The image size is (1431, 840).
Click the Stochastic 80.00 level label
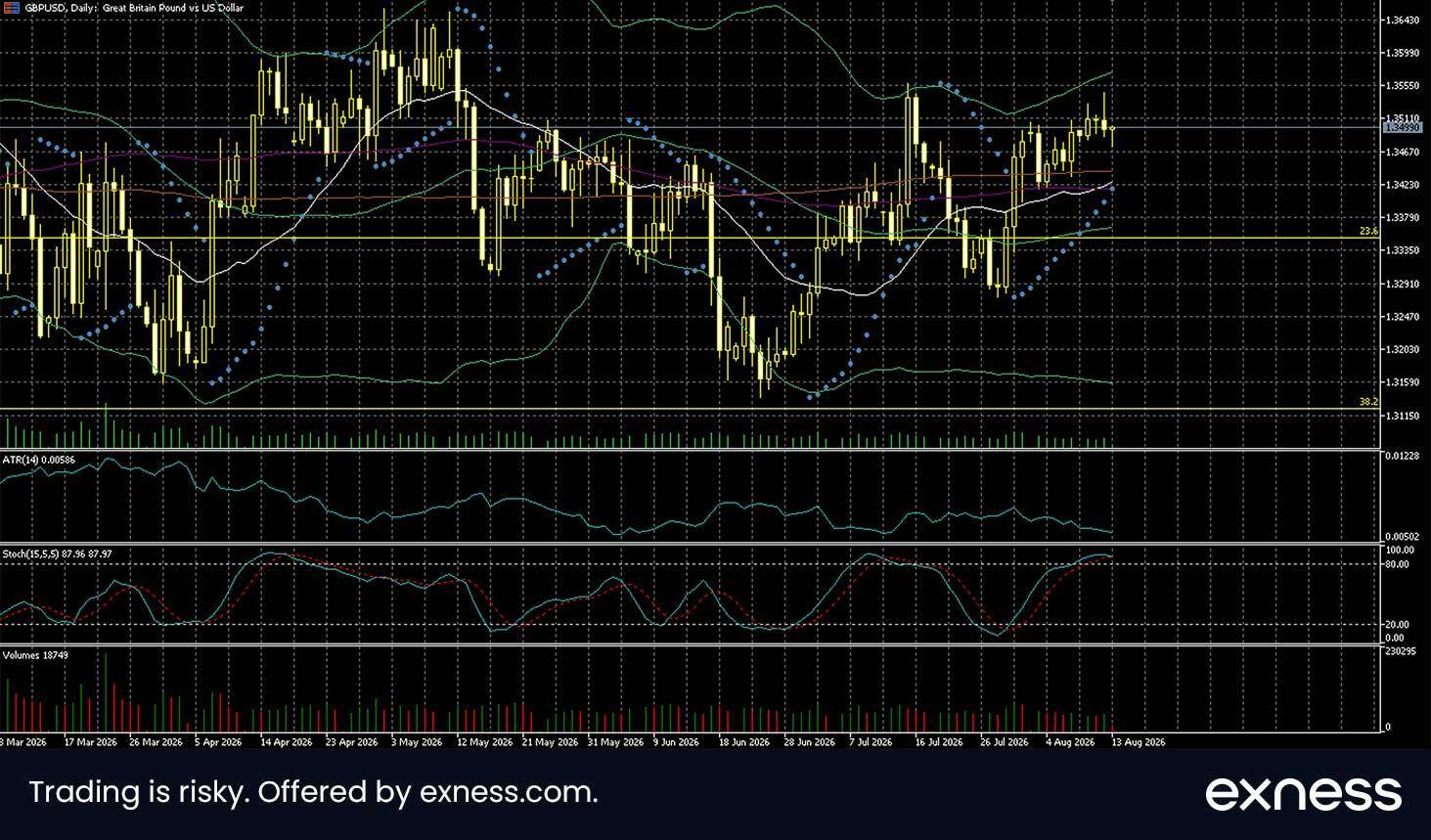(1397, 564)
